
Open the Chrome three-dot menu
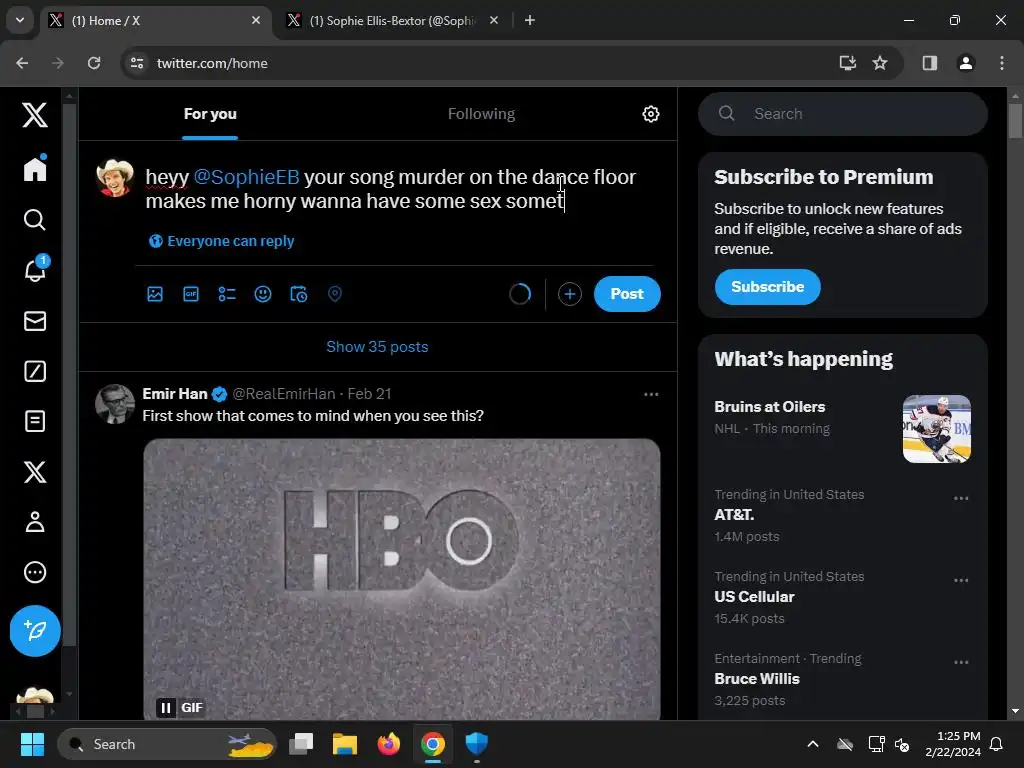(1002, 63)
